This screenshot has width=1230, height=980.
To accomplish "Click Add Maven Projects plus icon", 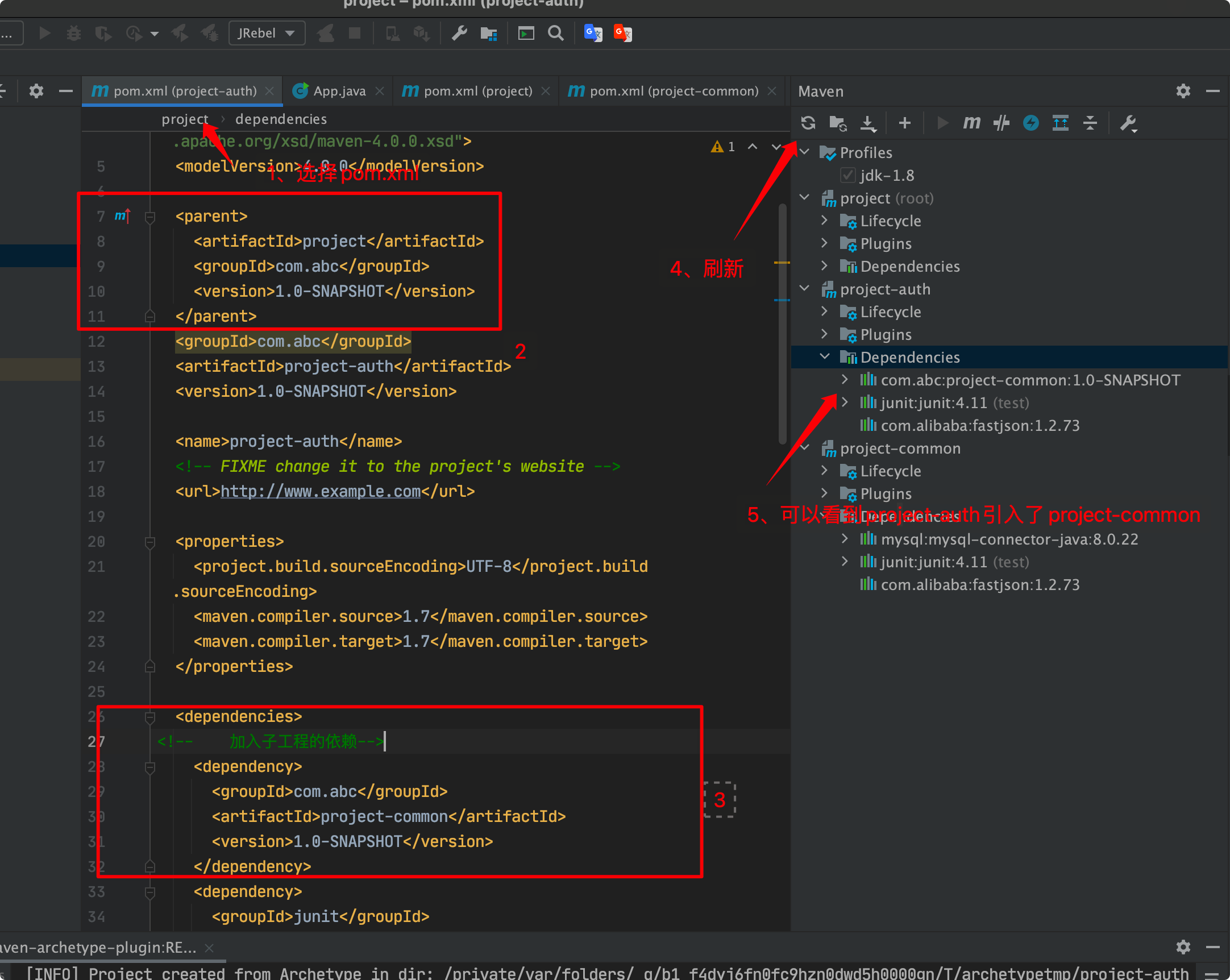I will tap(904, 123).
